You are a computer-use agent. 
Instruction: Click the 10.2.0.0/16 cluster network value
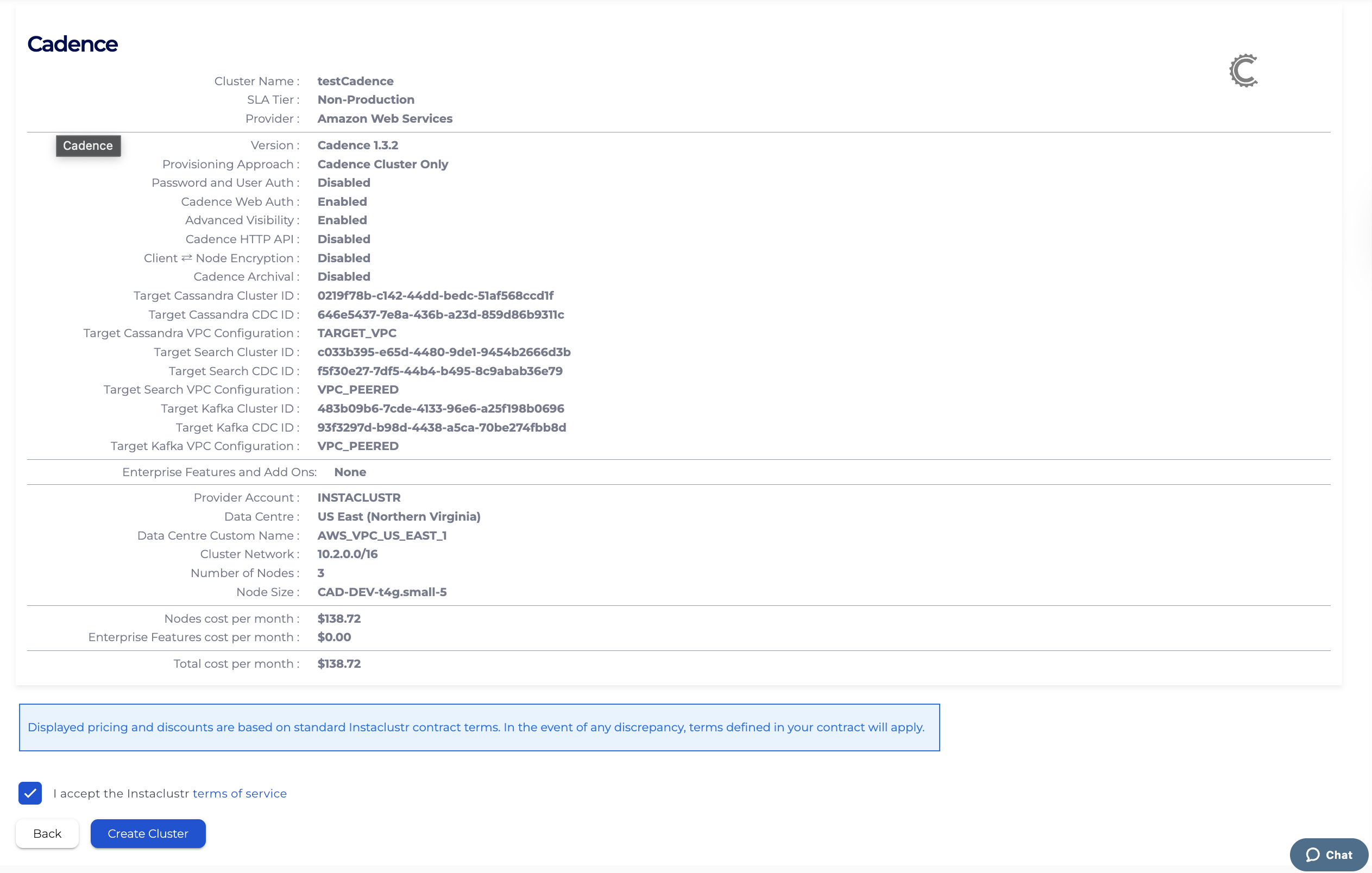347,554
